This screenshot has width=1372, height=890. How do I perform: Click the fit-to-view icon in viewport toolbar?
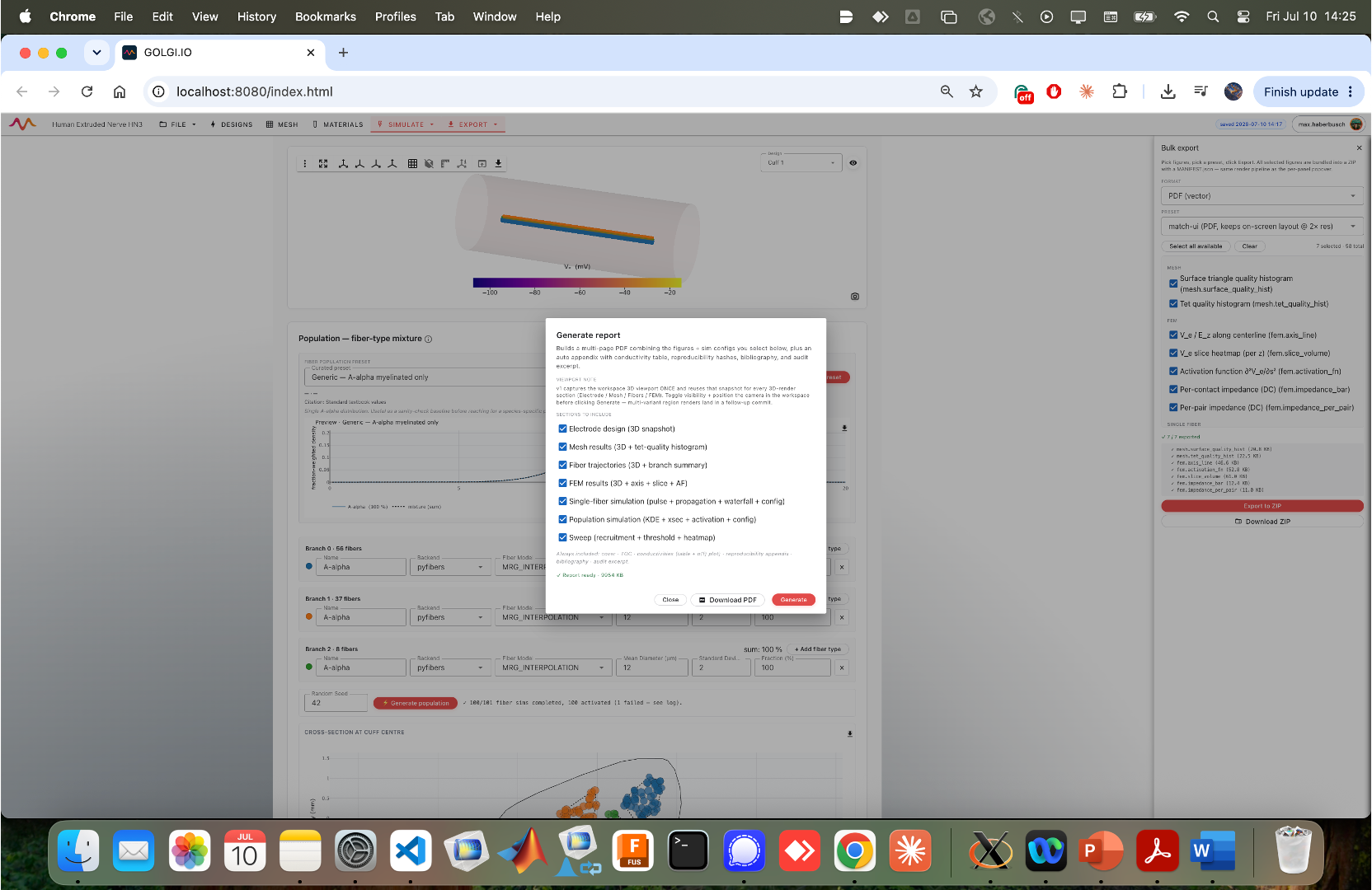[323, 163]
